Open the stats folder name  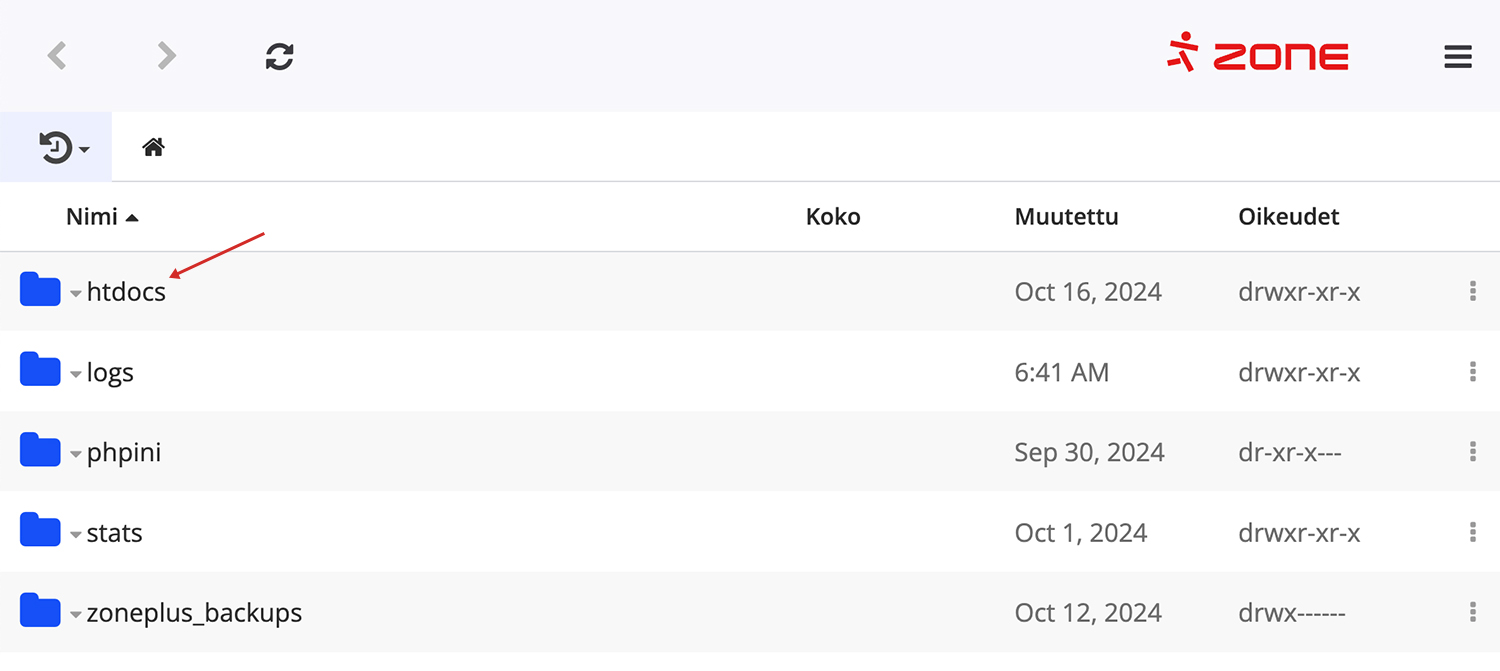click(x=114, y=532)
